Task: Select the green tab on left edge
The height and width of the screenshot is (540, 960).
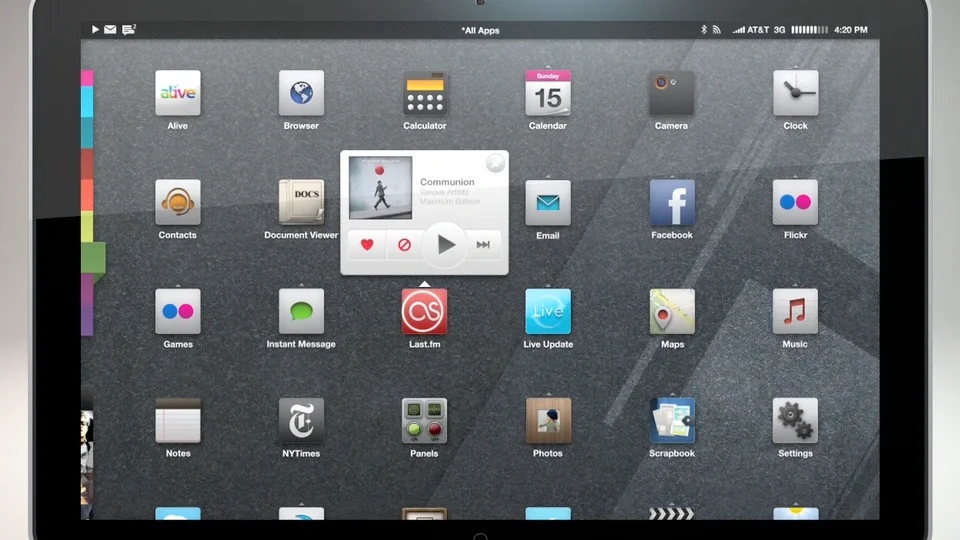Action: pyautogui.click(x=93, y=258)
